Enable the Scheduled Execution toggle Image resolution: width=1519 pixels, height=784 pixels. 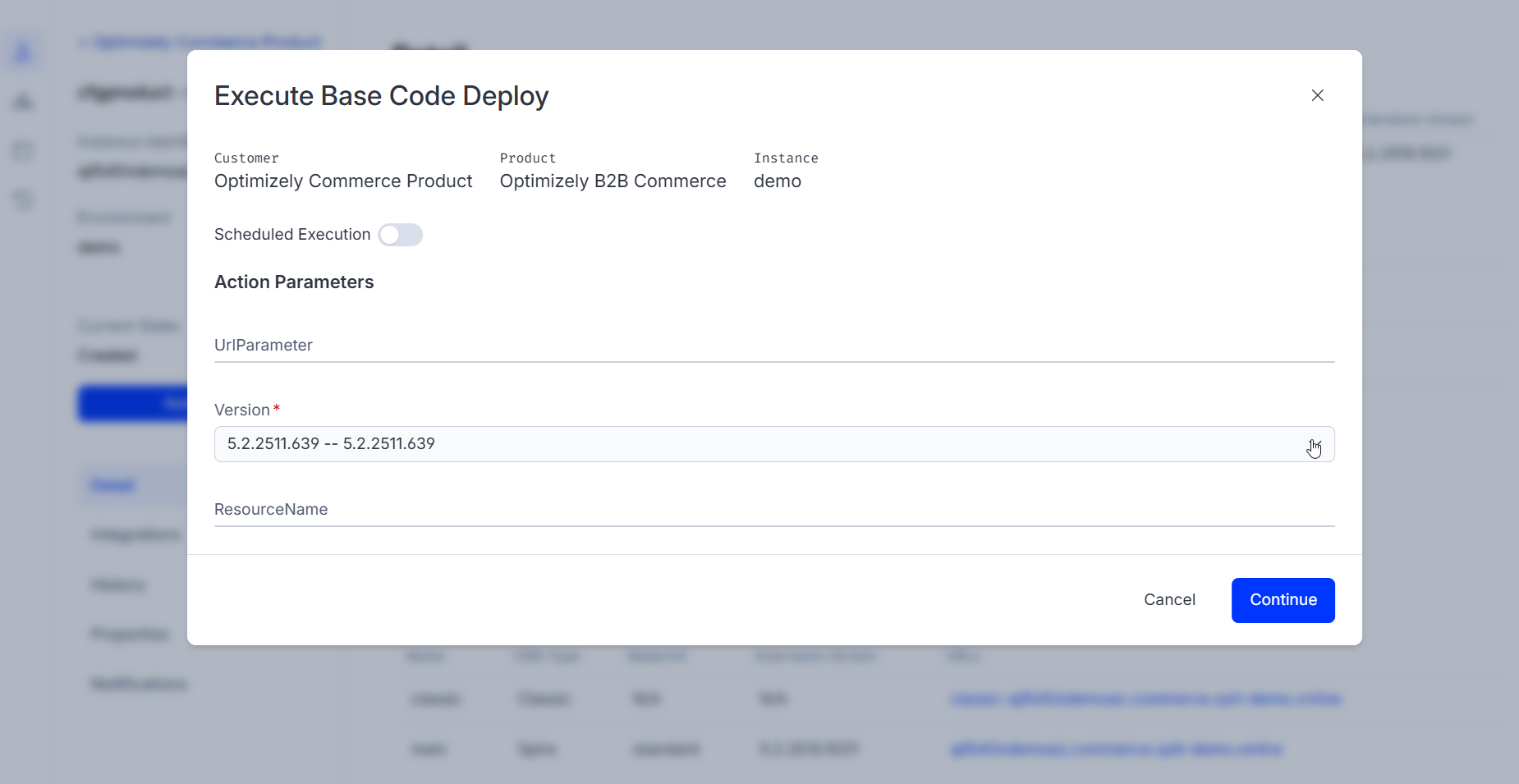400,235
